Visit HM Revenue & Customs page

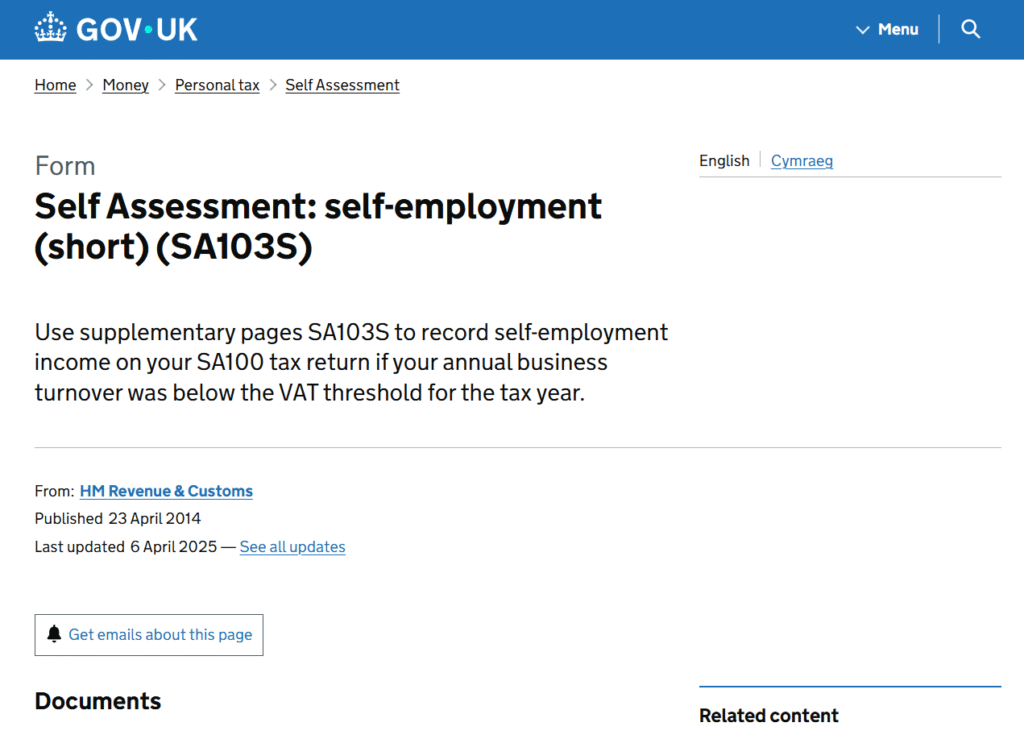166,491
